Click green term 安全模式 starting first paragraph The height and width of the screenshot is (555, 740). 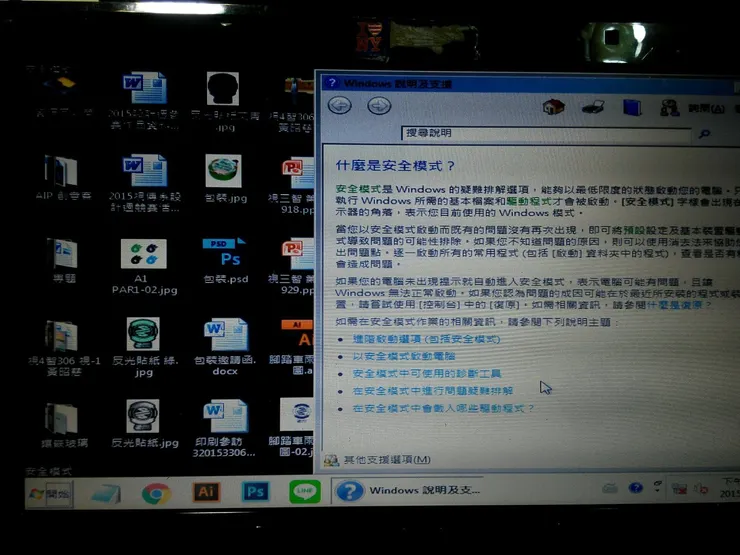tap(358, 189)
